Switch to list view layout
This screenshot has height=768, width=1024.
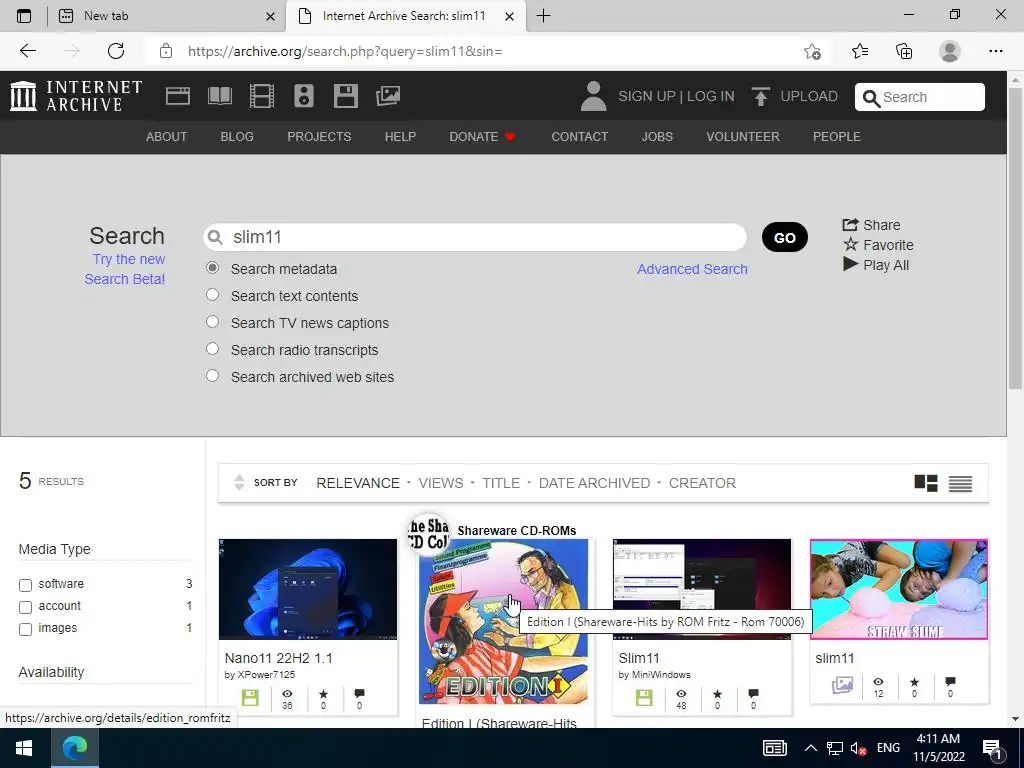(x=960, y=483)
